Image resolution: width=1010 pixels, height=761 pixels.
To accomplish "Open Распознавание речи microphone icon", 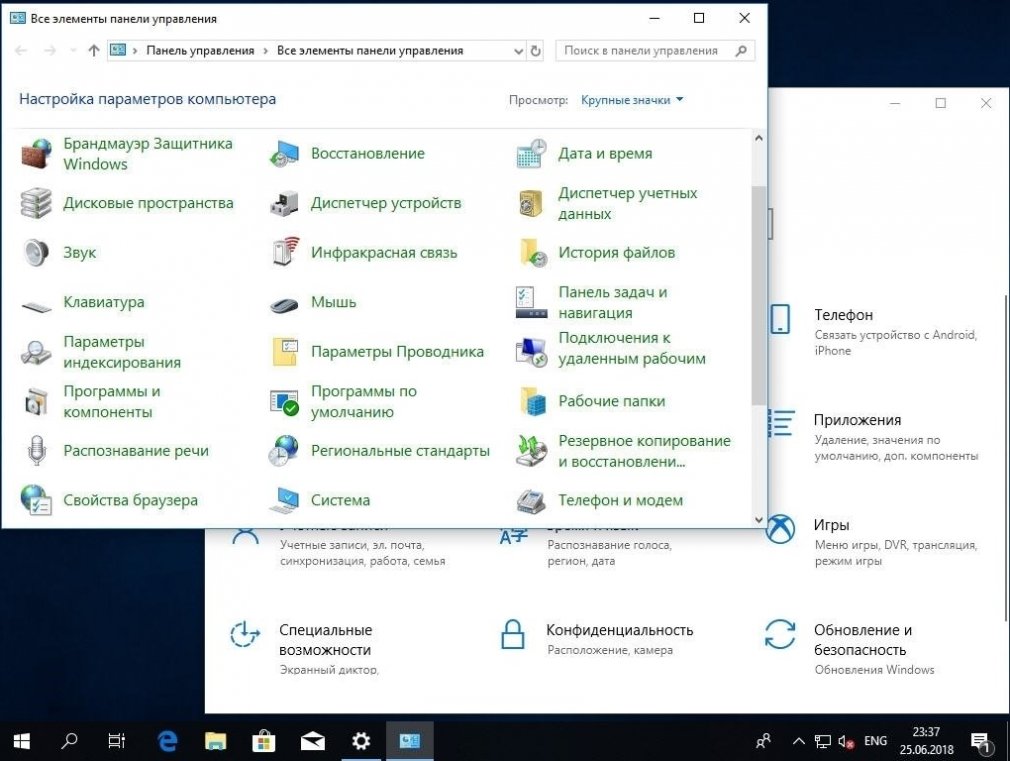I will [x=37, y=450].
